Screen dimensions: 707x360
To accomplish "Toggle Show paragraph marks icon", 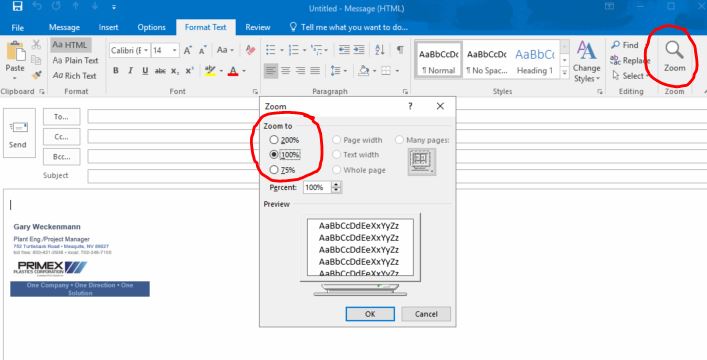I will pos(400,50).
